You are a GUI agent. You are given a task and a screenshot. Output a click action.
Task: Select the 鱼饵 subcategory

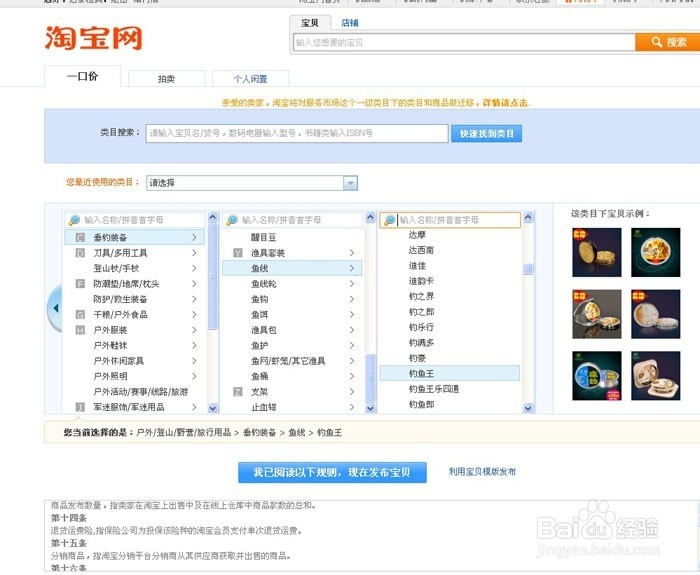tap(259, 314)
